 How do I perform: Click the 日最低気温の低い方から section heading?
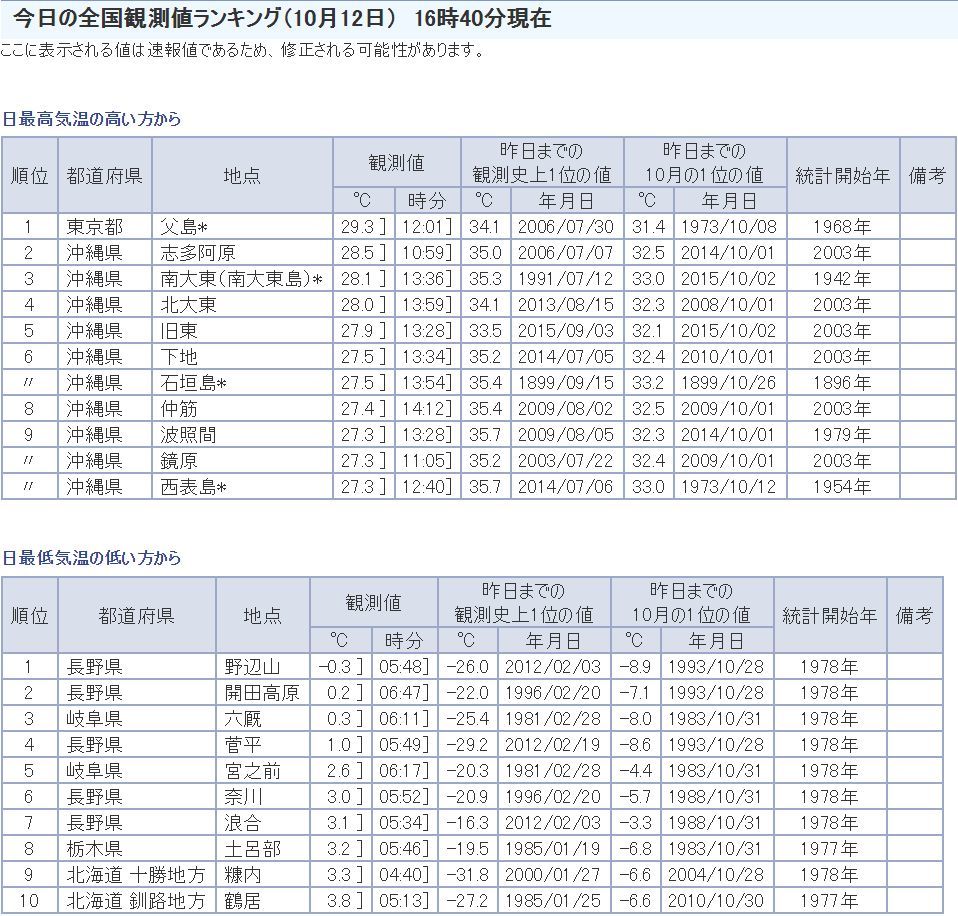[92, 558]
